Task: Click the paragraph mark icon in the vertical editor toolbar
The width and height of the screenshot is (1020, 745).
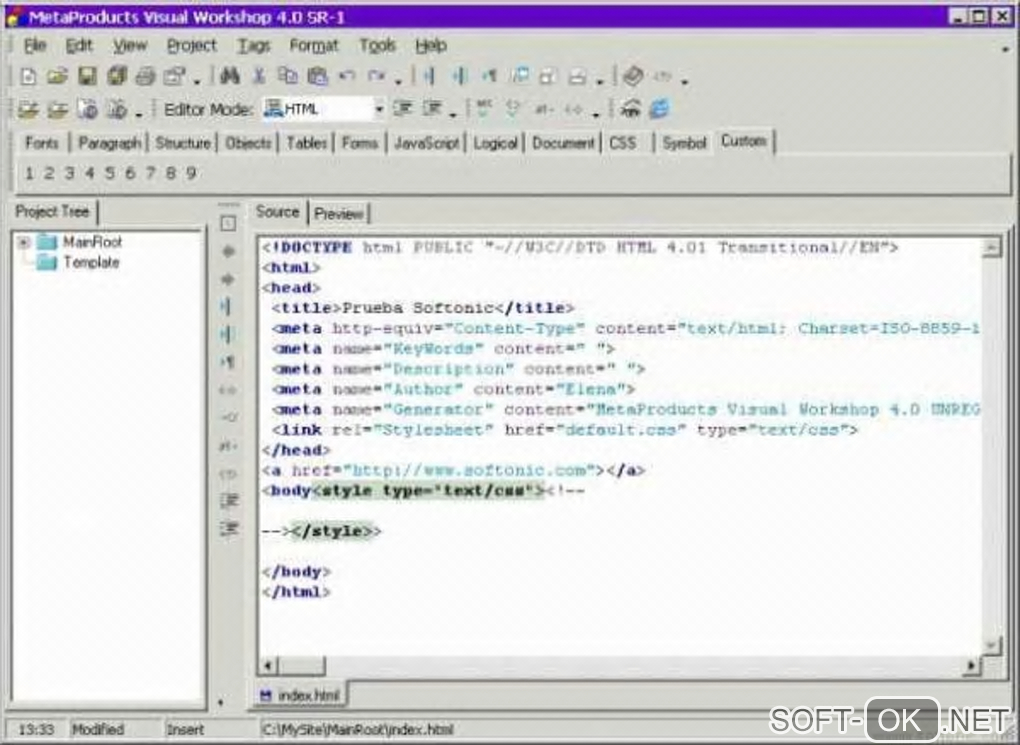Action: (x=228, y=362)
